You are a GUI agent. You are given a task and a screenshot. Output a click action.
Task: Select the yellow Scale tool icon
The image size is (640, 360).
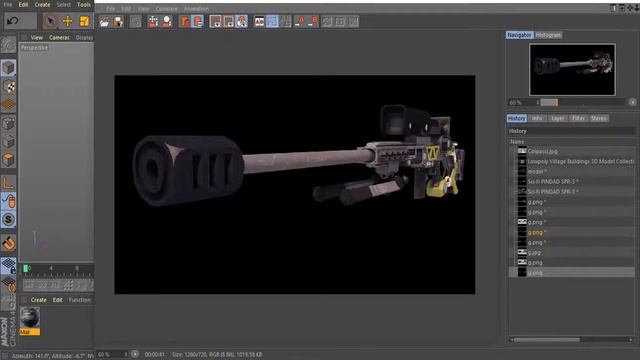coord(84,21)
